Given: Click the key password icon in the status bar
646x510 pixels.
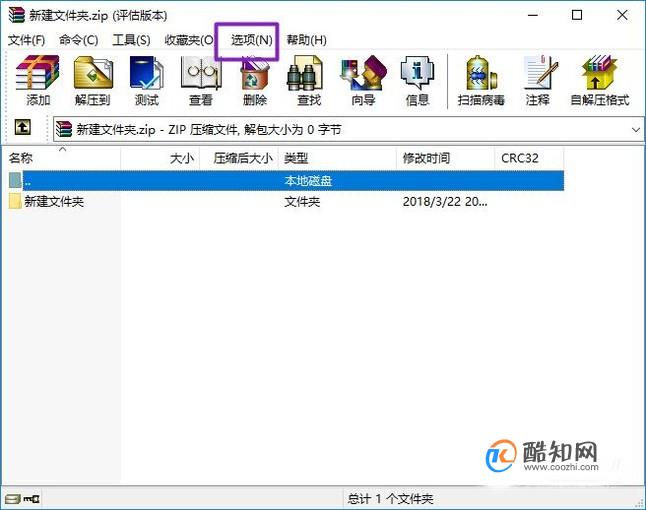Looking at the screenshot, I should [x=32, y=499].
